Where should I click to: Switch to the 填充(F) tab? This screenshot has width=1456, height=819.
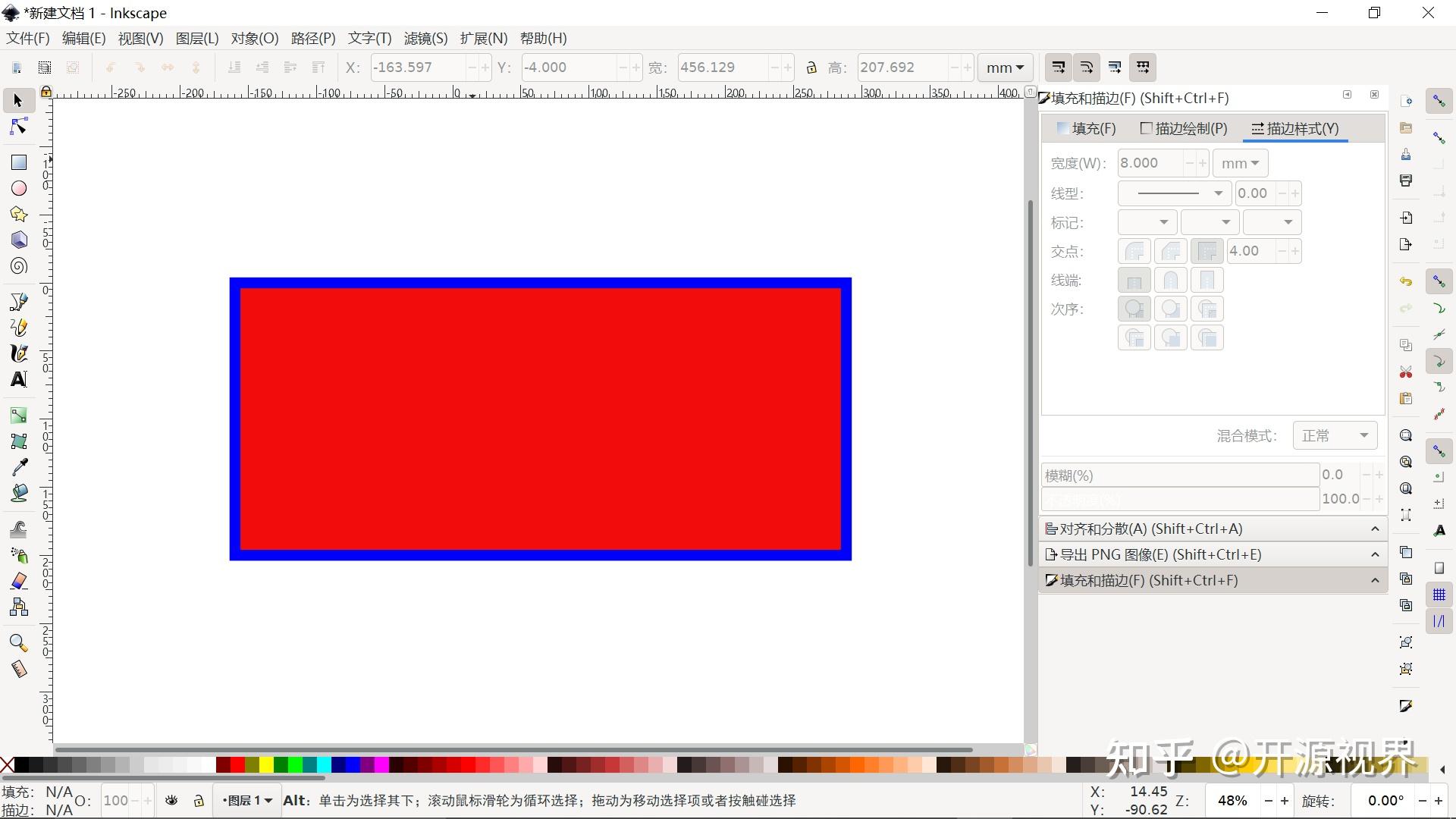(x=1087, y=128)
